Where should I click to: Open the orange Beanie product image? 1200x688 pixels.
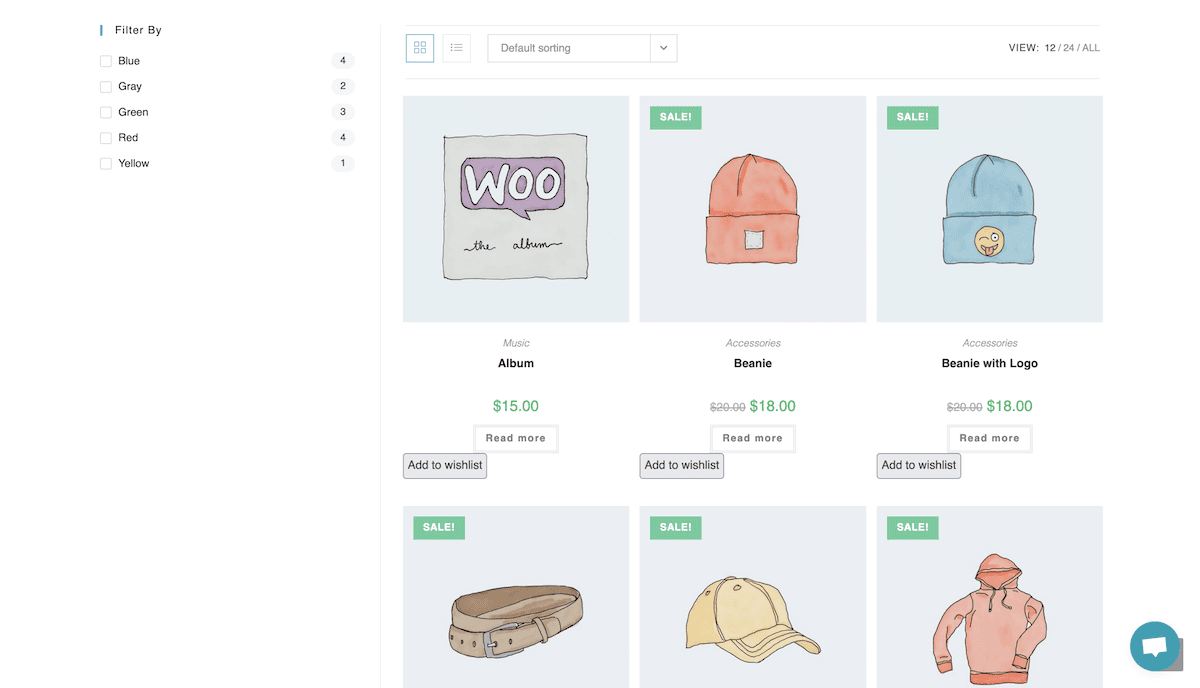pos(753,209)
